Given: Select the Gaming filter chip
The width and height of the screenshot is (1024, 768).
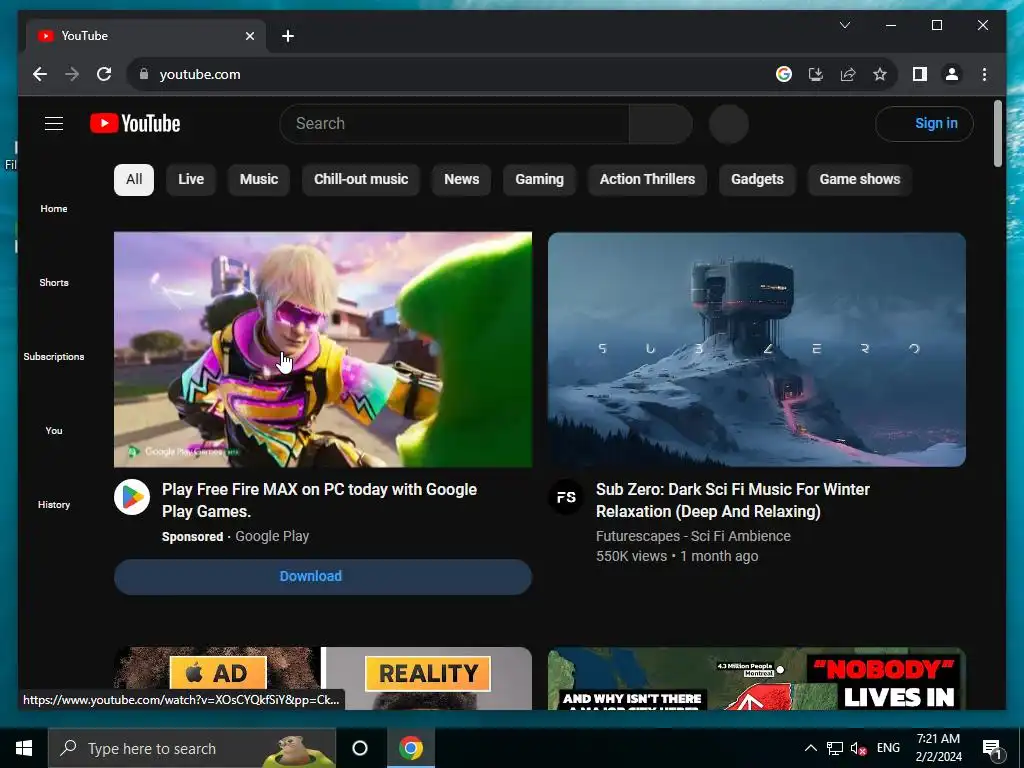Looking at the screenshot, I should tap(539, 180).
